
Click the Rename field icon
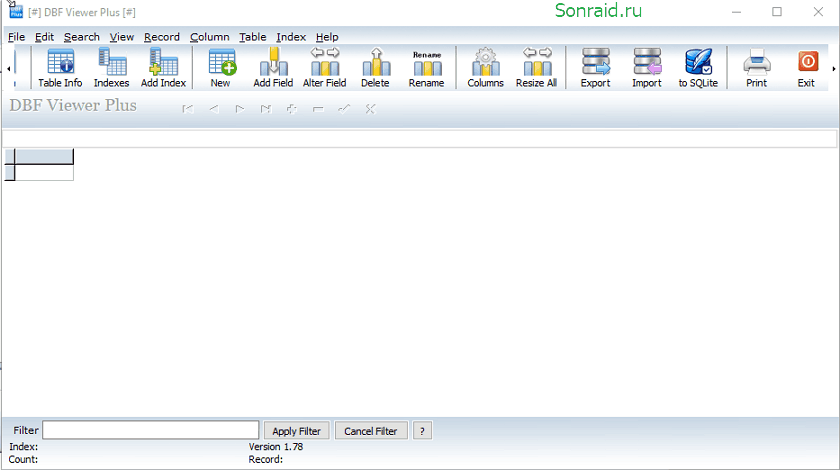coord(426,68)
